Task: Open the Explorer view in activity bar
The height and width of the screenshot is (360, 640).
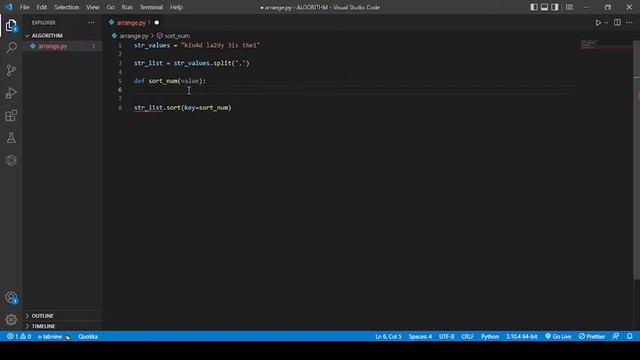Action: point(11,26)
